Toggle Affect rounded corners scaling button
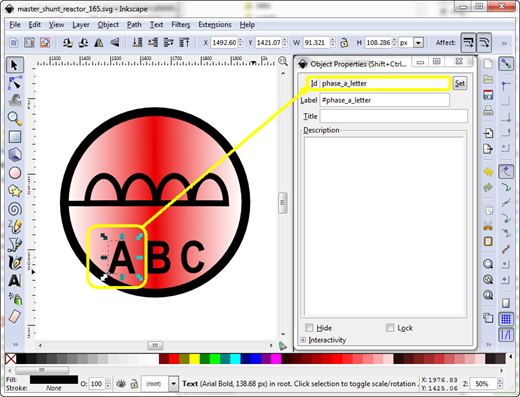 click(484, 43)
